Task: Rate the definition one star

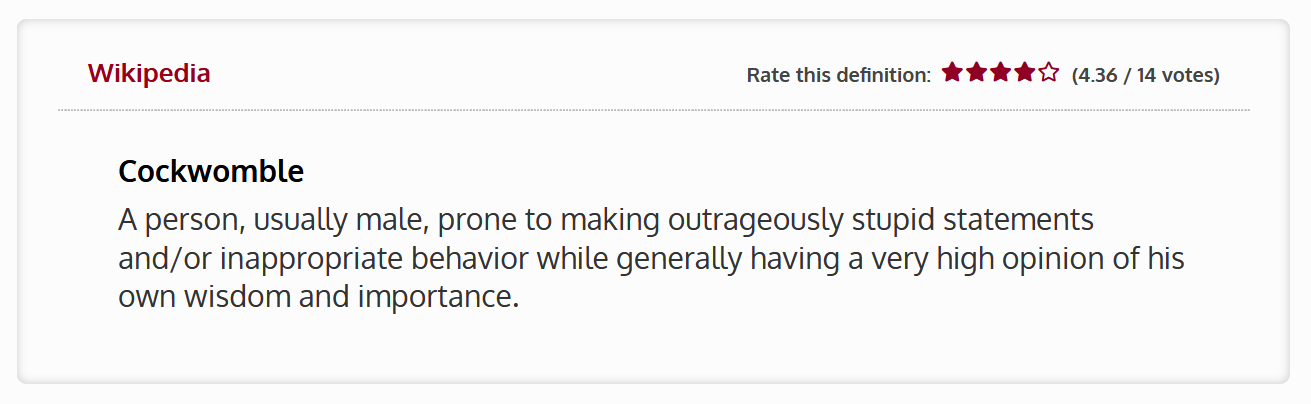Action: coord(952,72)
